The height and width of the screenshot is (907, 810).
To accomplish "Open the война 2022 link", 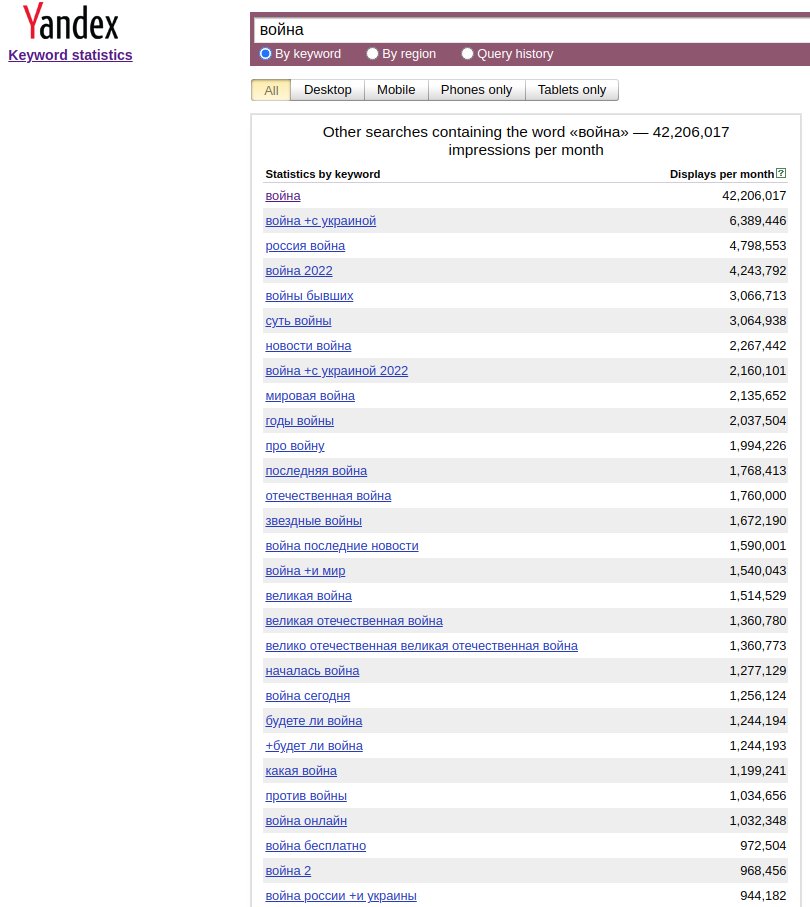I will (x=299, y=271).
